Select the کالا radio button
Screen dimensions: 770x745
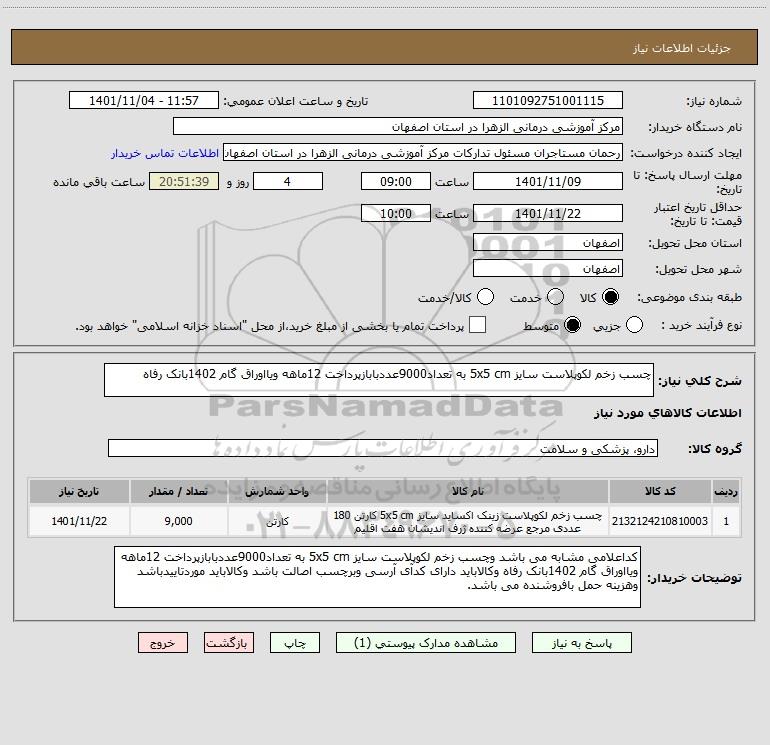click(x=610, y=297)
